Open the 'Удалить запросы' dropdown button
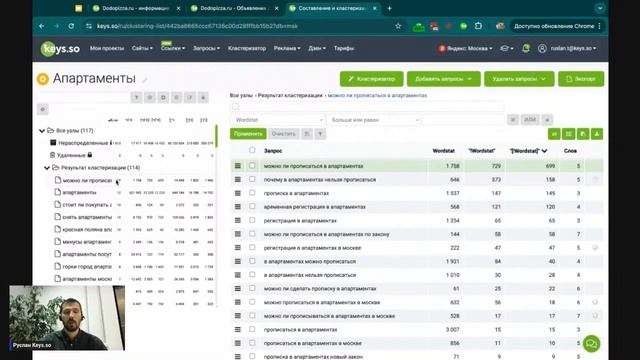 click(519, 79)
